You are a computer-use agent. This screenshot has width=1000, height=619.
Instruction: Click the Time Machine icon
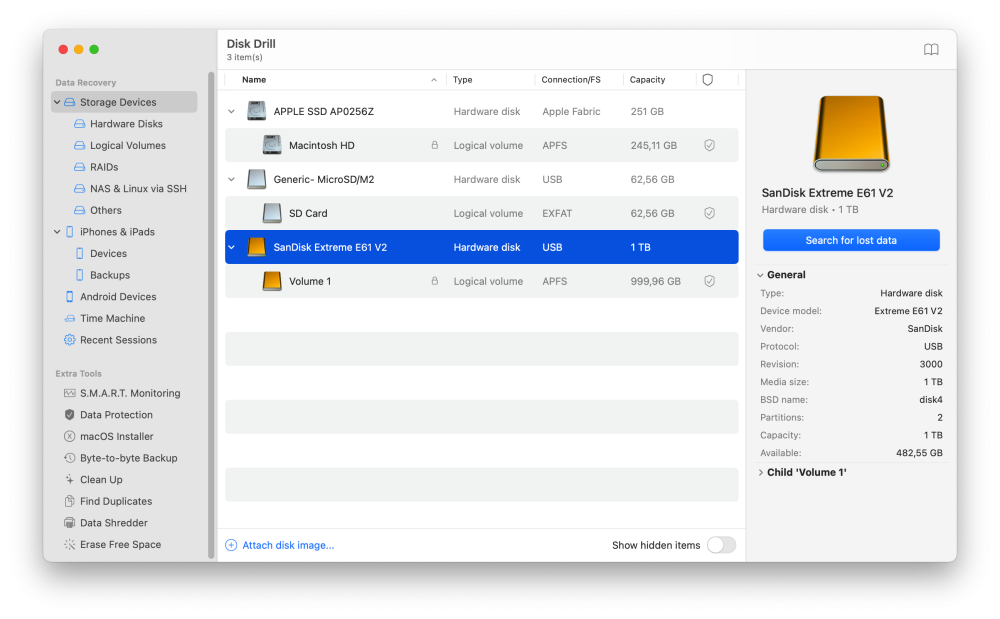point(70,318)
